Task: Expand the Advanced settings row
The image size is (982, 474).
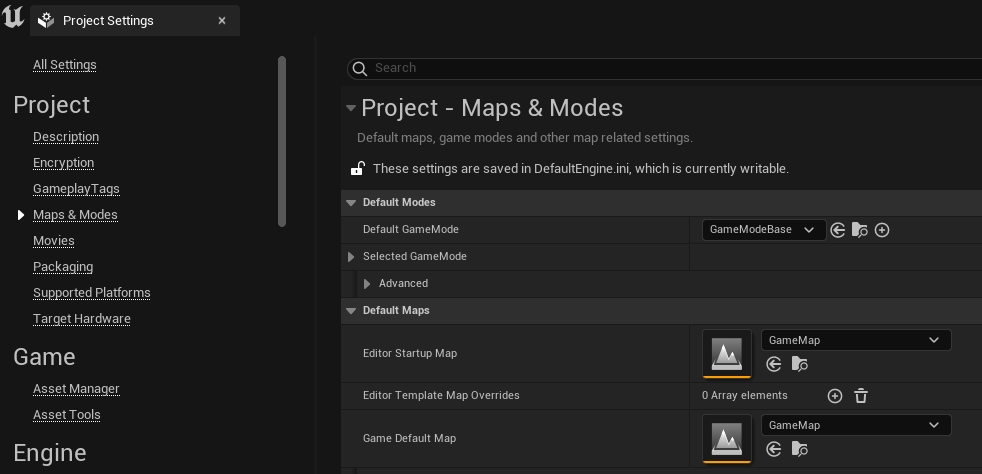Action: pyautogui.click(x=367, y=284)
